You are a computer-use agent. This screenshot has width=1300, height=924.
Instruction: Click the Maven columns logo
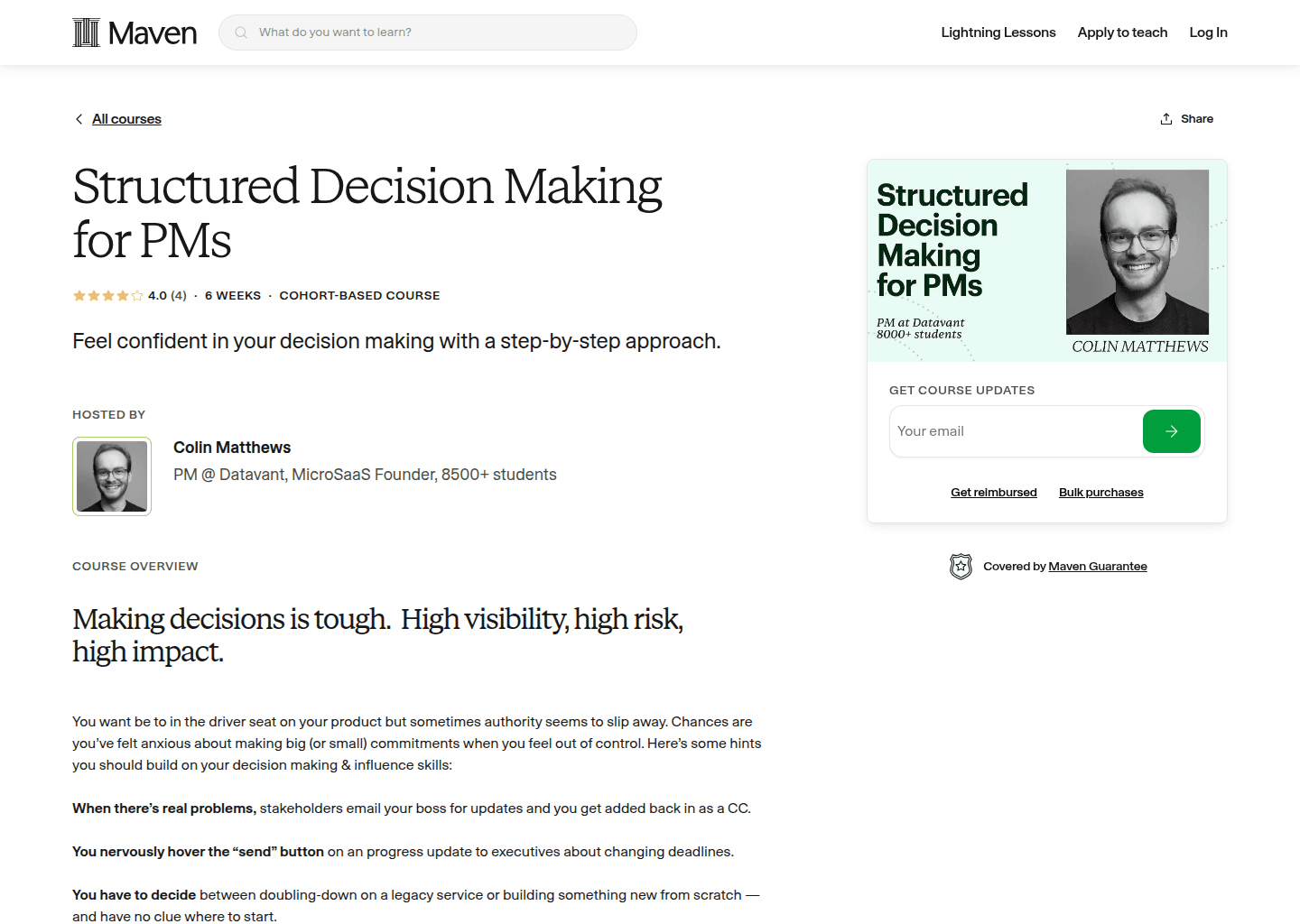pos(86,32)
